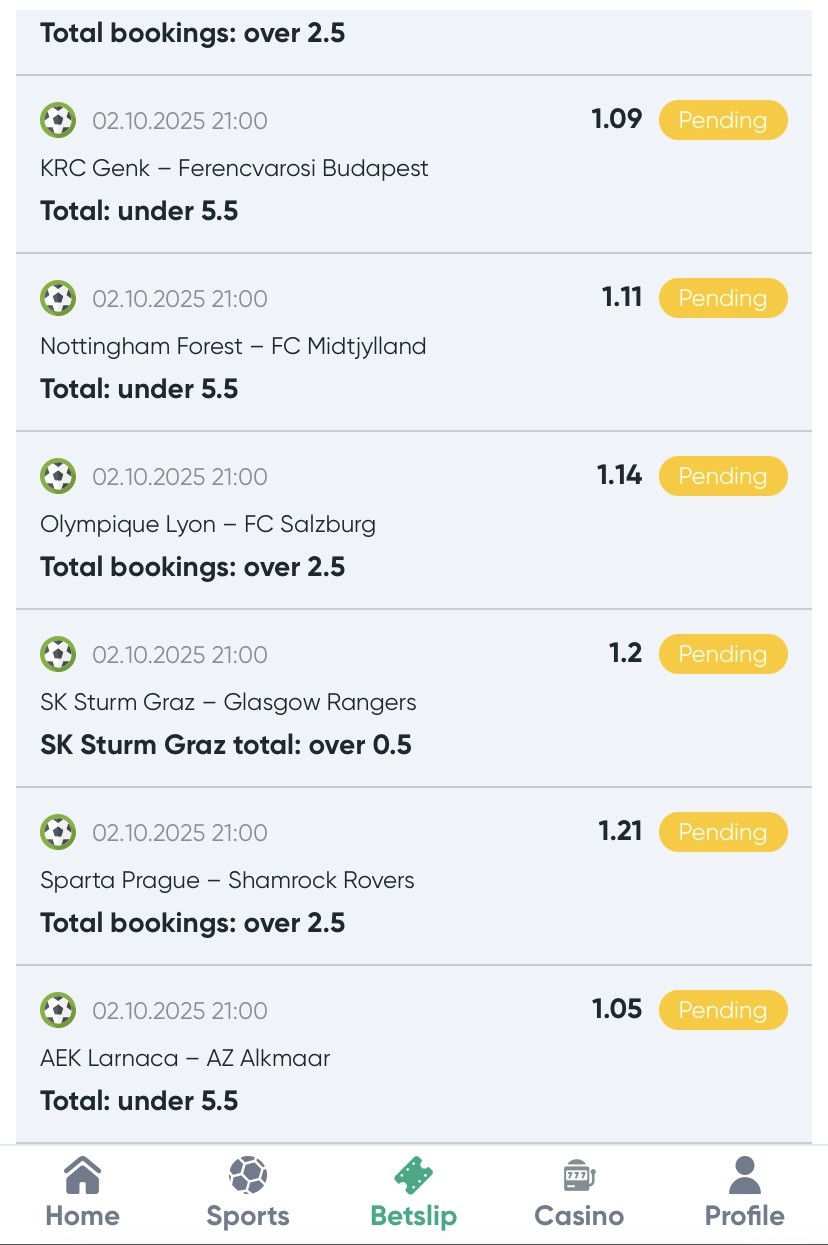Viewport: 828px width, 1245px height.
Task: Click soccer ball icon for Sturm Graz match
Action: coord(58,655)
